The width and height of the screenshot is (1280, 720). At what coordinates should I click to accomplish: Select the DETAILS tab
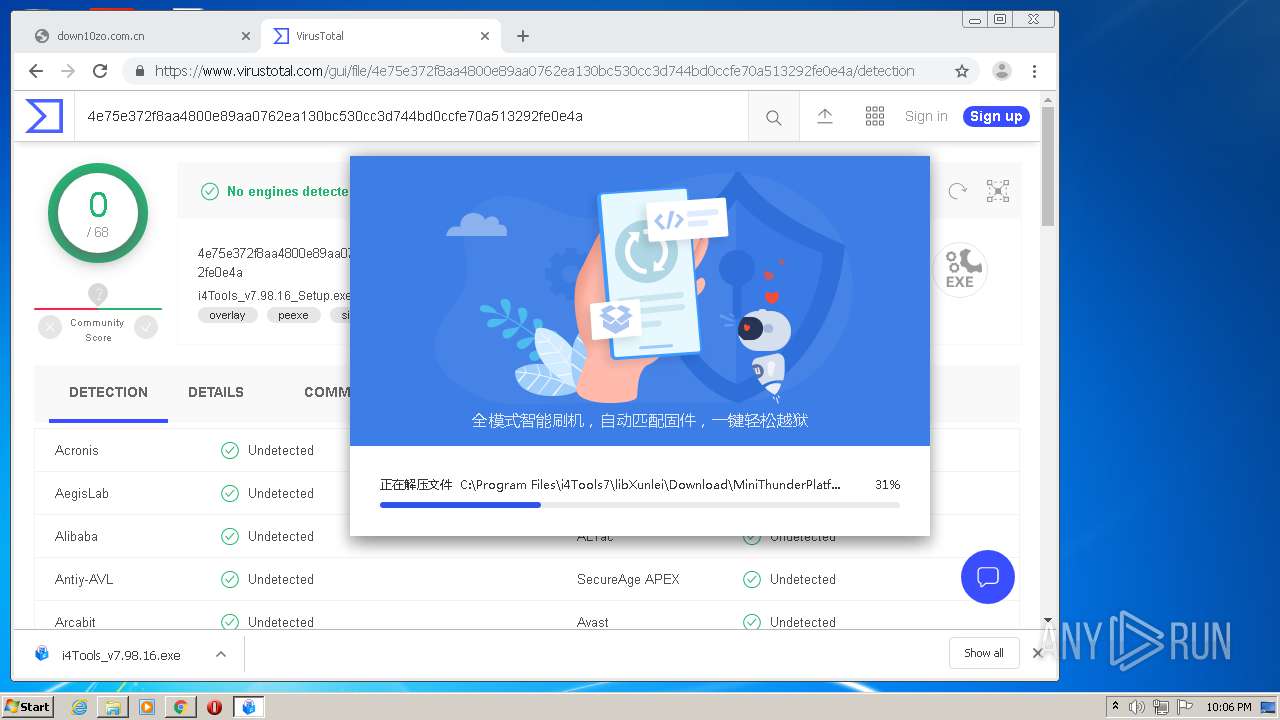216,392
